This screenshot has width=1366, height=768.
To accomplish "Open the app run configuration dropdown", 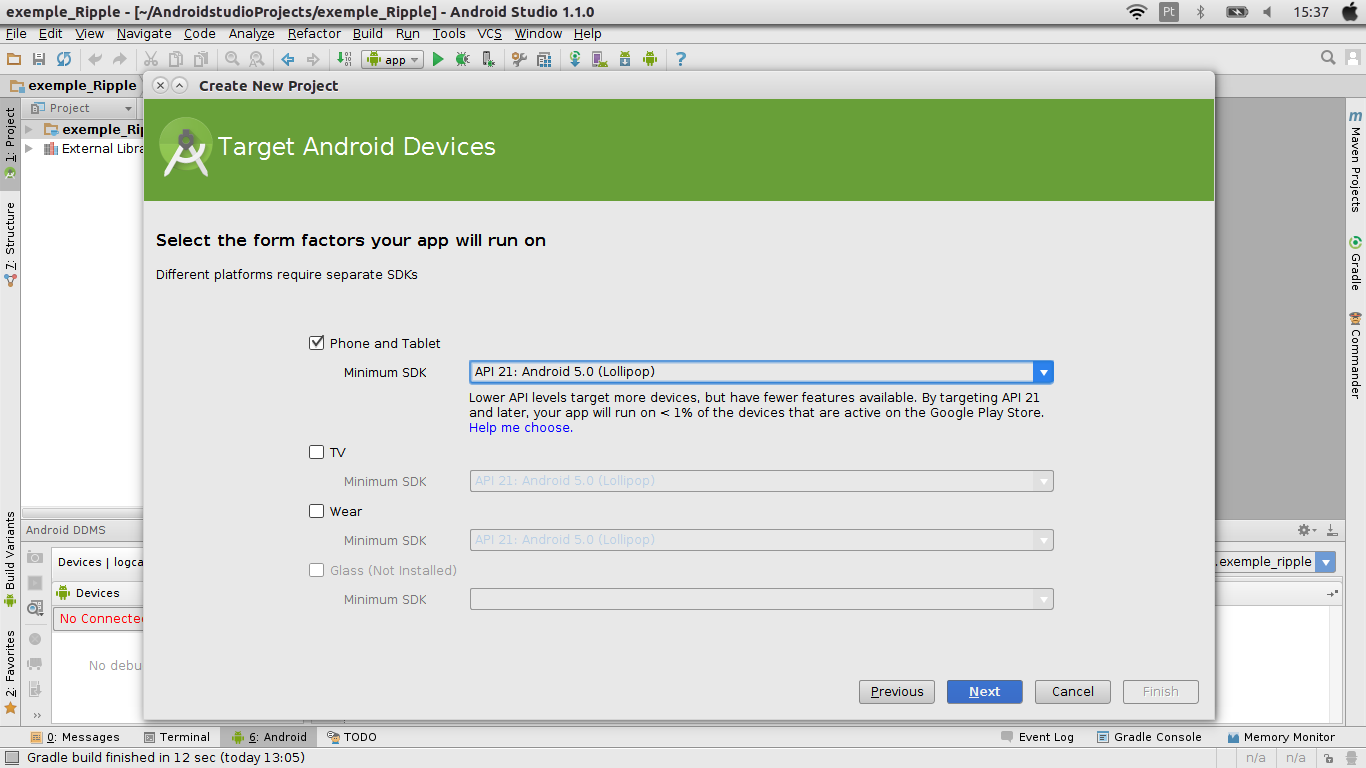I will 393,59.
